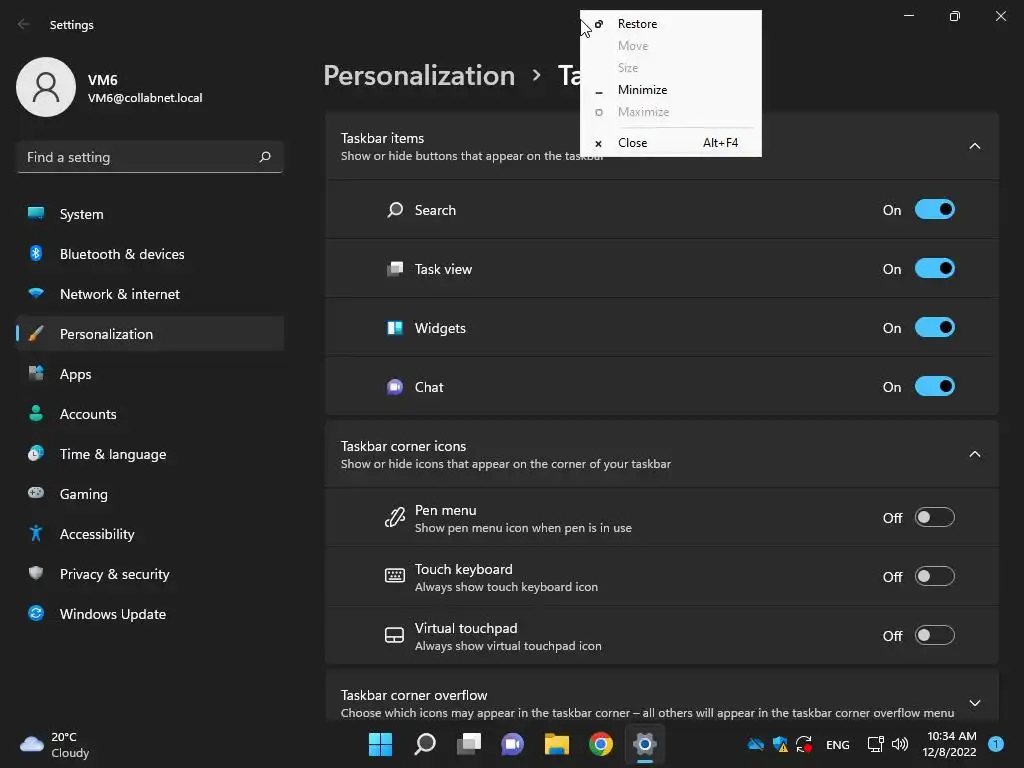Click Personalization breadcrumb link
The image size is (1024, 768).
pos(419,75)
